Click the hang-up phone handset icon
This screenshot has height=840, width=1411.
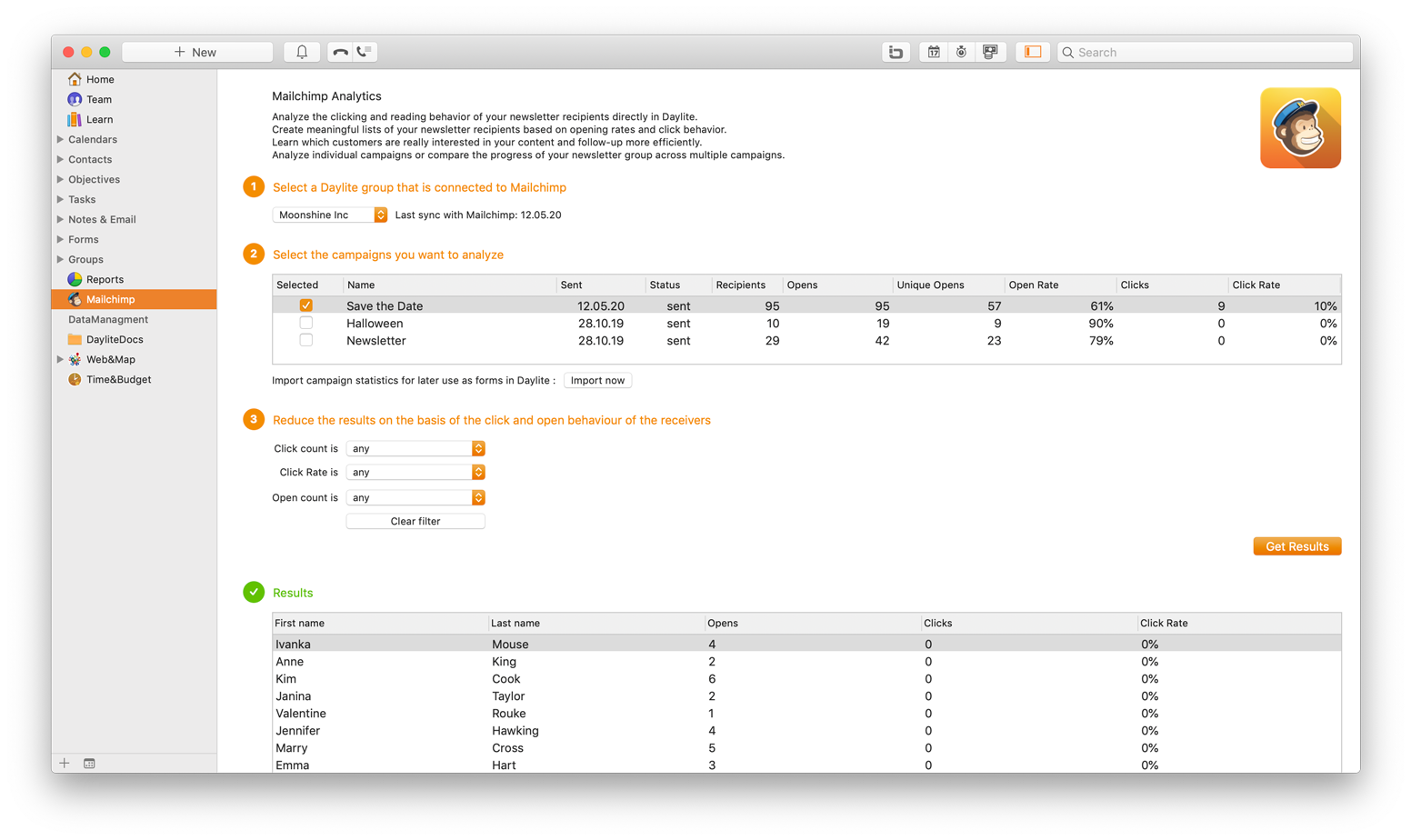point(340,52)
